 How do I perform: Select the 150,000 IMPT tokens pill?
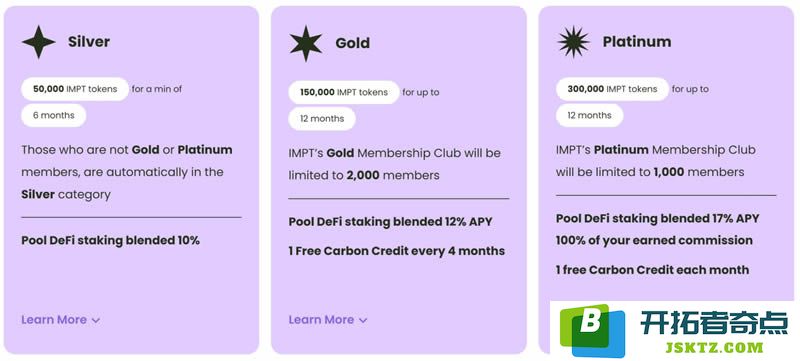click(344, 92)
